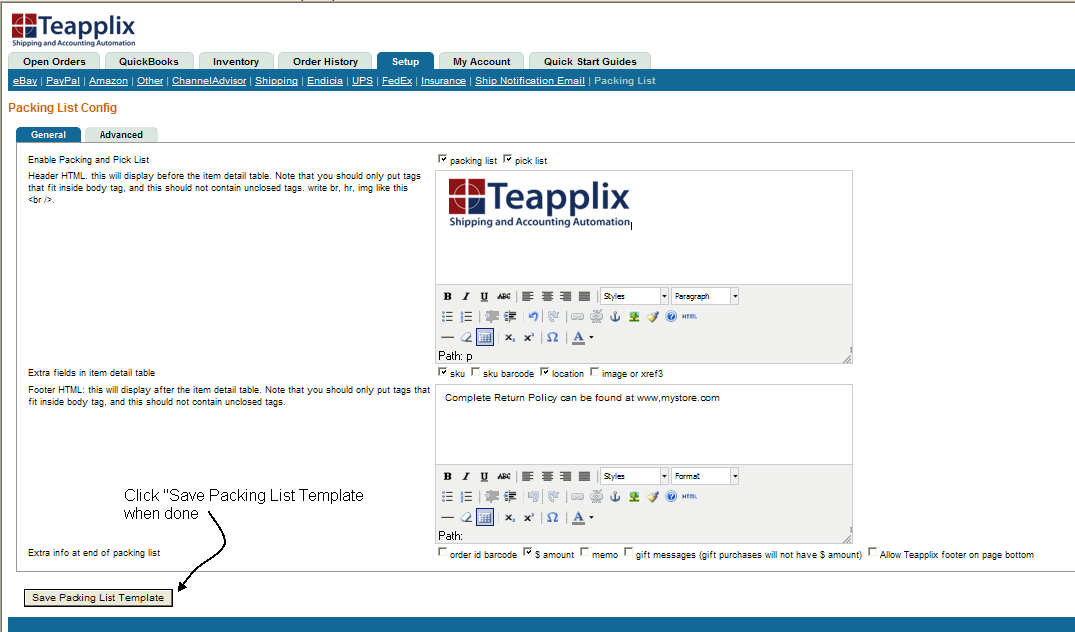Justify text fully in the footer editor
The height and width of the screenshot is (632, 1075).
tap(584, 476)
